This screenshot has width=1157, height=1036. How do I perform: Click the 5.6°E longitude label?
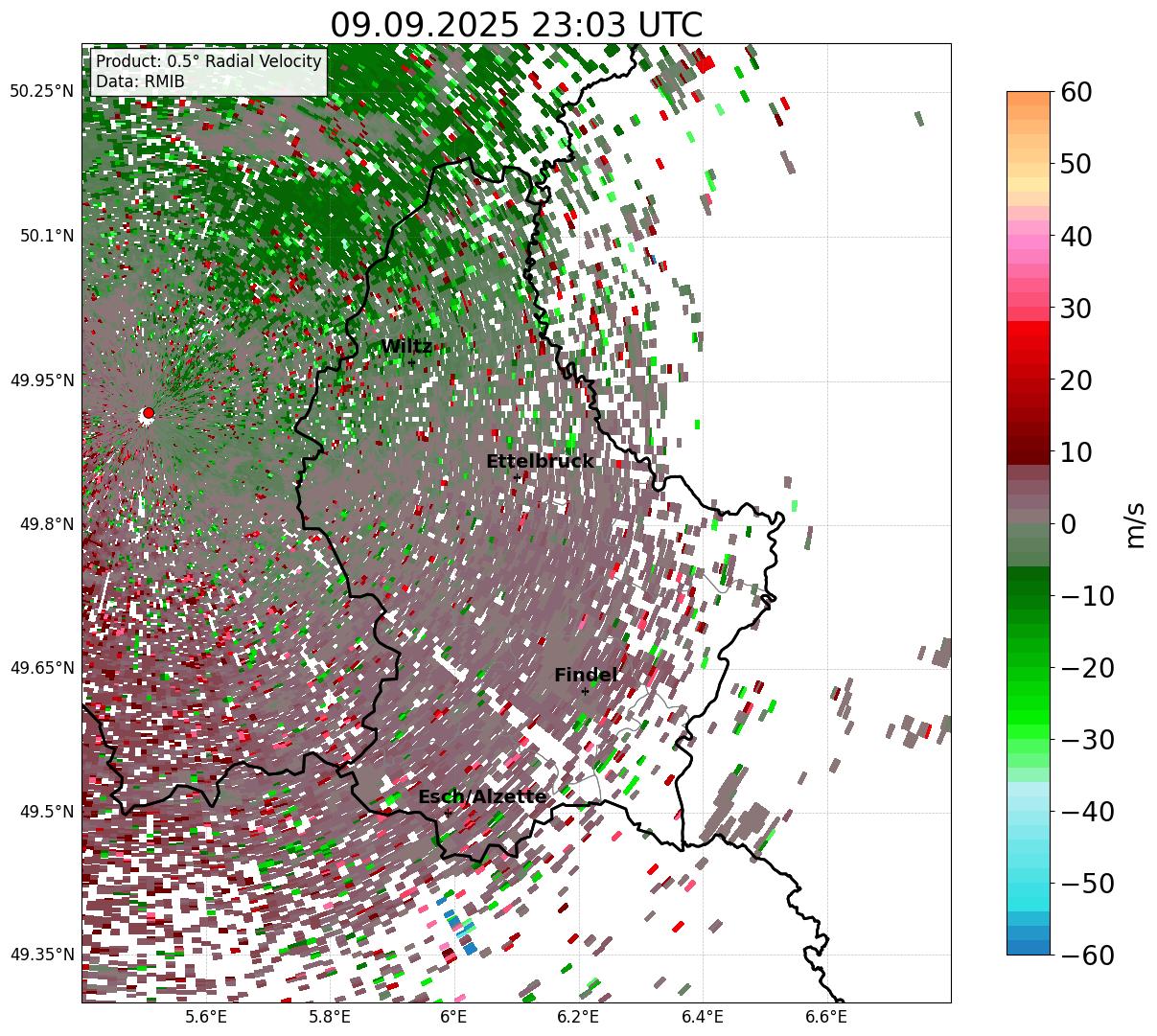(x=206, y=1017)
